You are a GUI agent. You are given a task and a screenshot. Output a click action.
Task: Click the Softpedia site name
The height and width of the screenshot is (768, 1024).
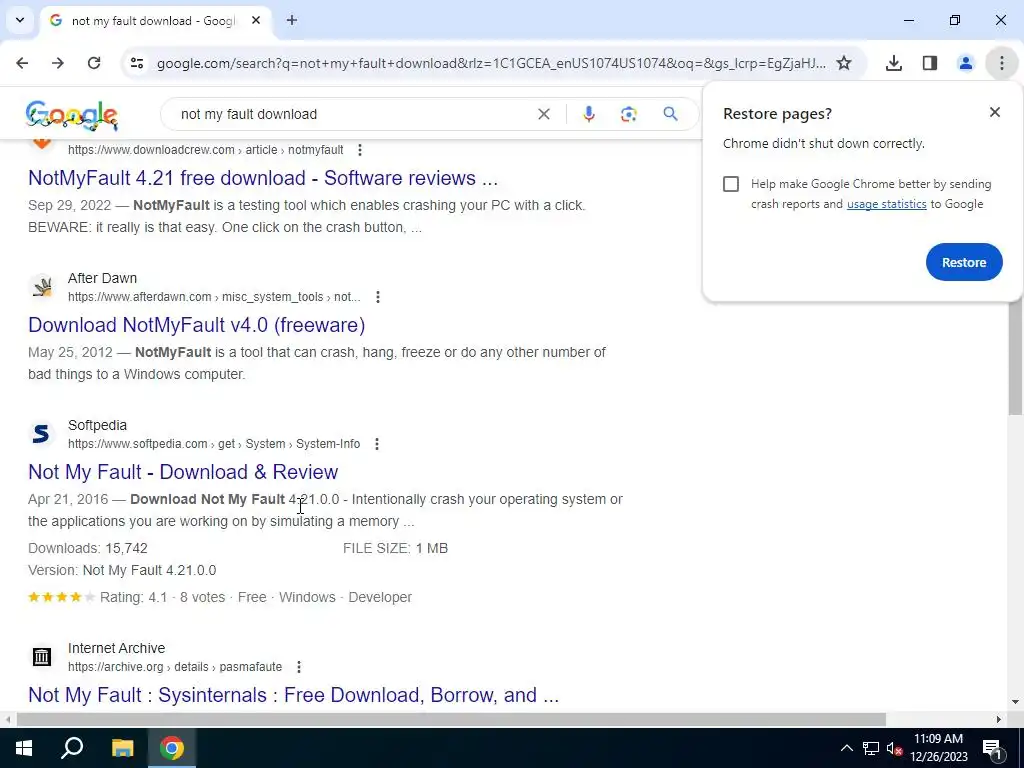97,425
